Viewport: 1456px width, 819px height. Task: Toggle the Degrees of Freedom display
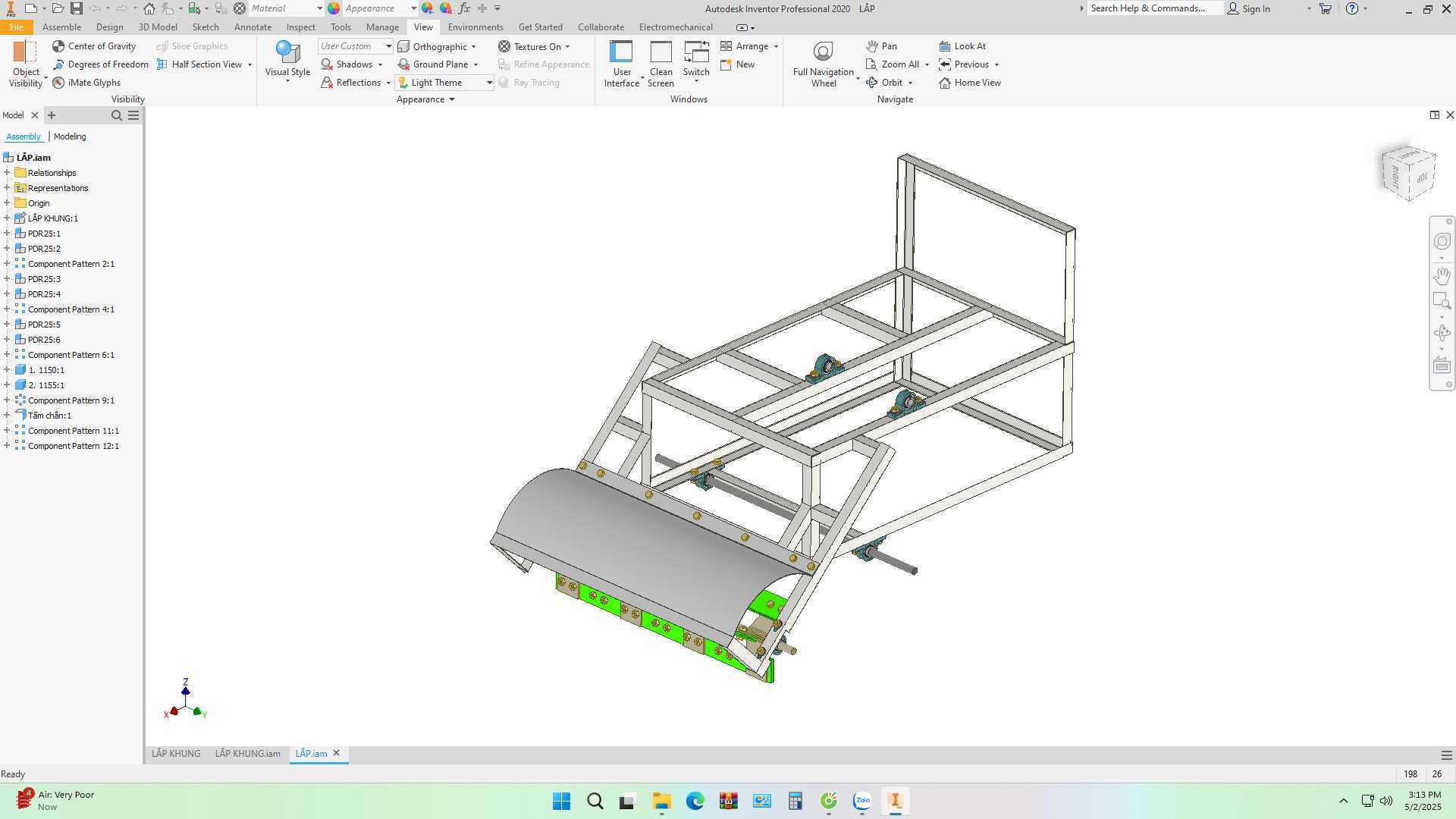pyautogui.click(x=100, y=64)
